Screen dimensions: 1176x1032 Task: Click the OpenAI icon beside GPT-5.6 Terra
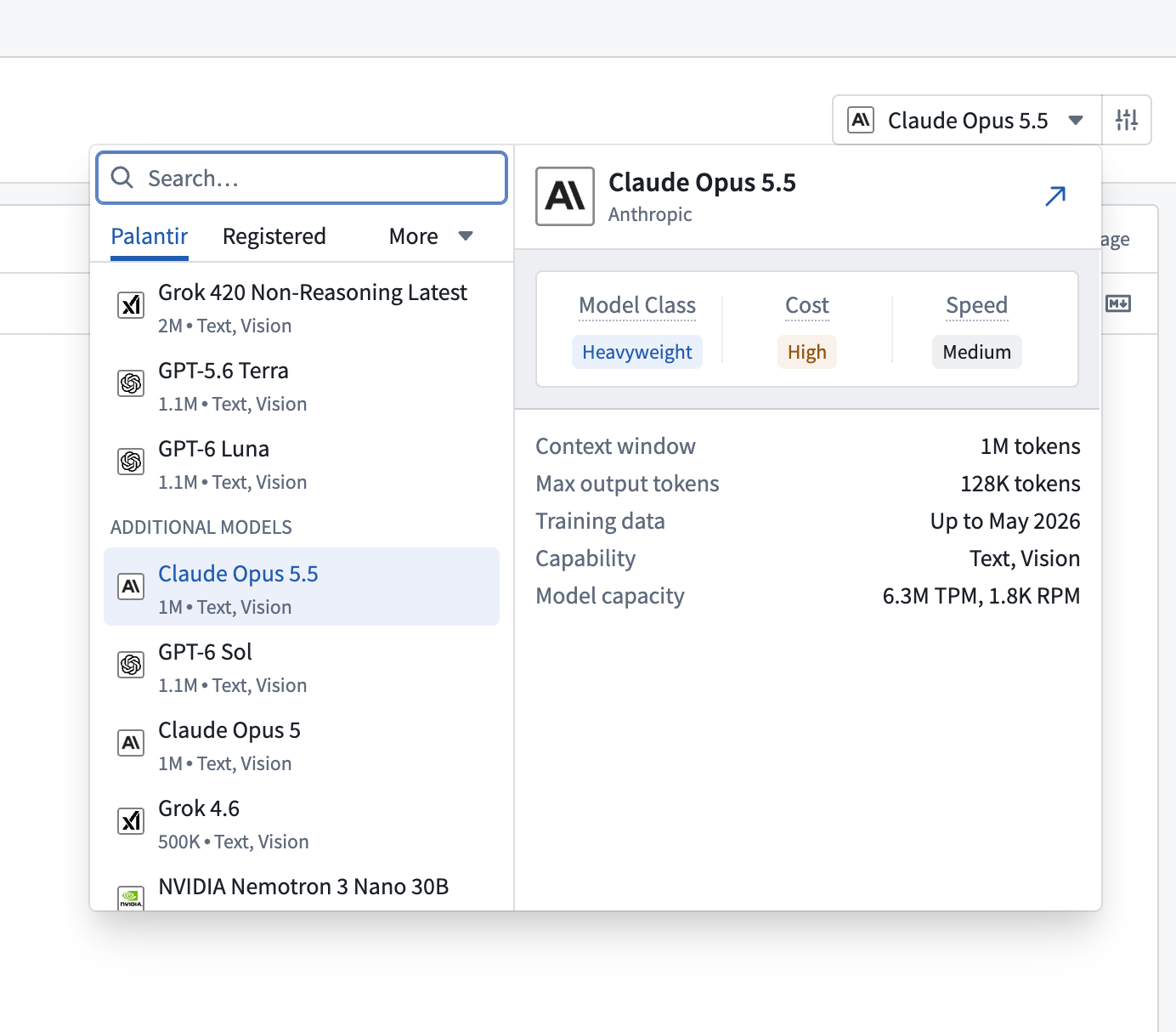131,383
